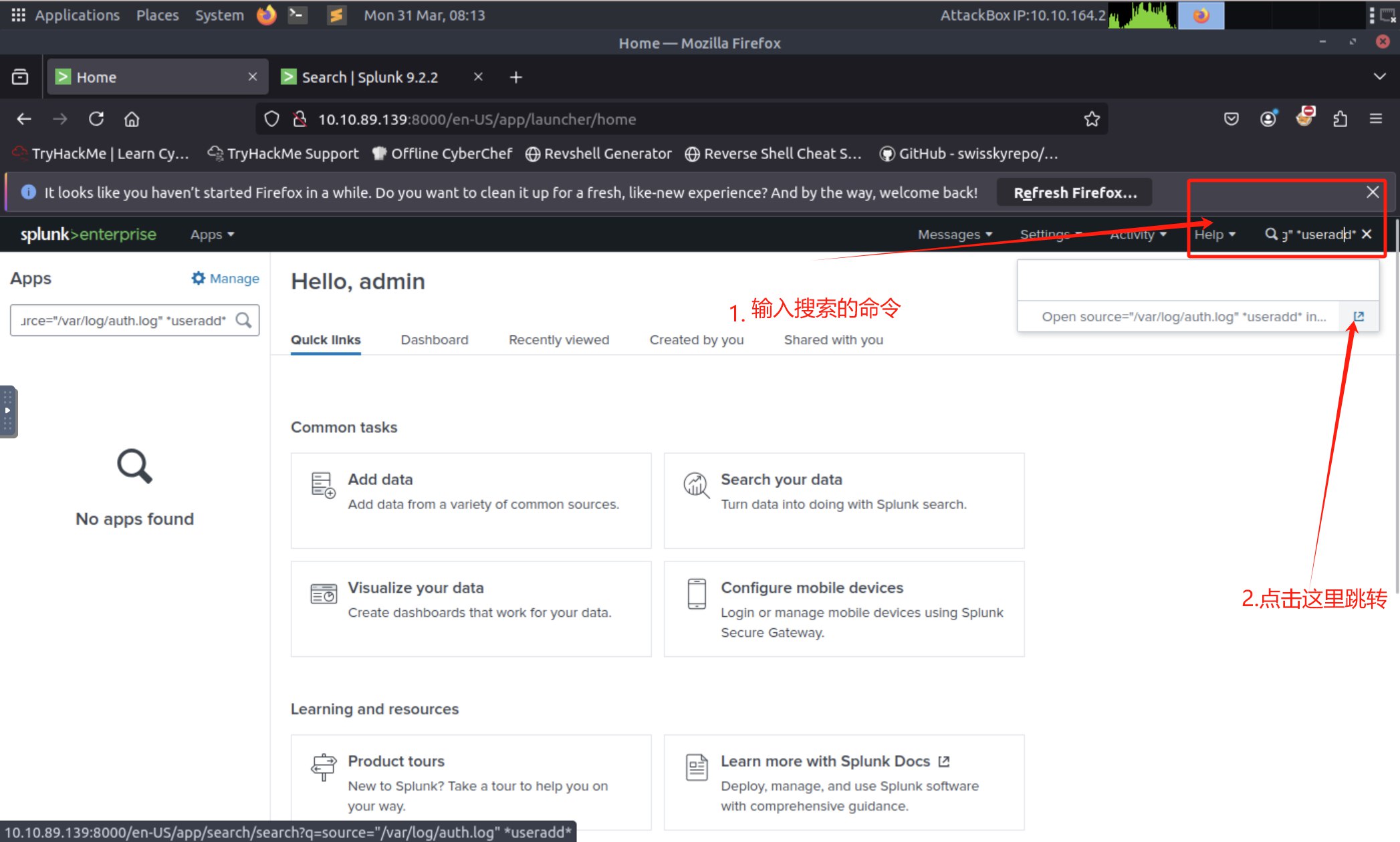The height and width of the screenshot is (842, 1400).
Task: Open the Messages dropdown menu
Action: [x=955, y=235]
